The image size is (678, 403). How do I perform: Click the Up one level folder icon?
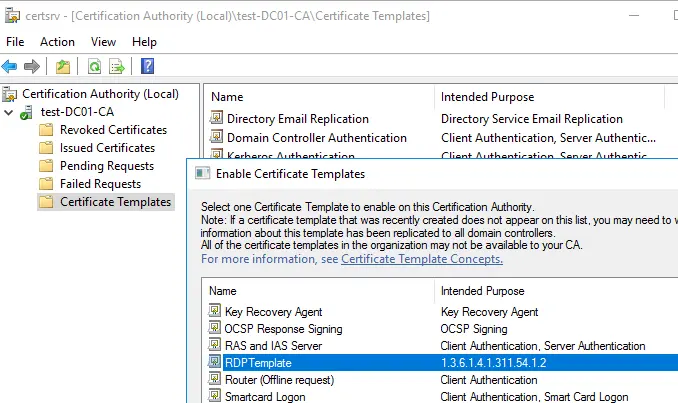pyautogui.click(x=63, y=67)
